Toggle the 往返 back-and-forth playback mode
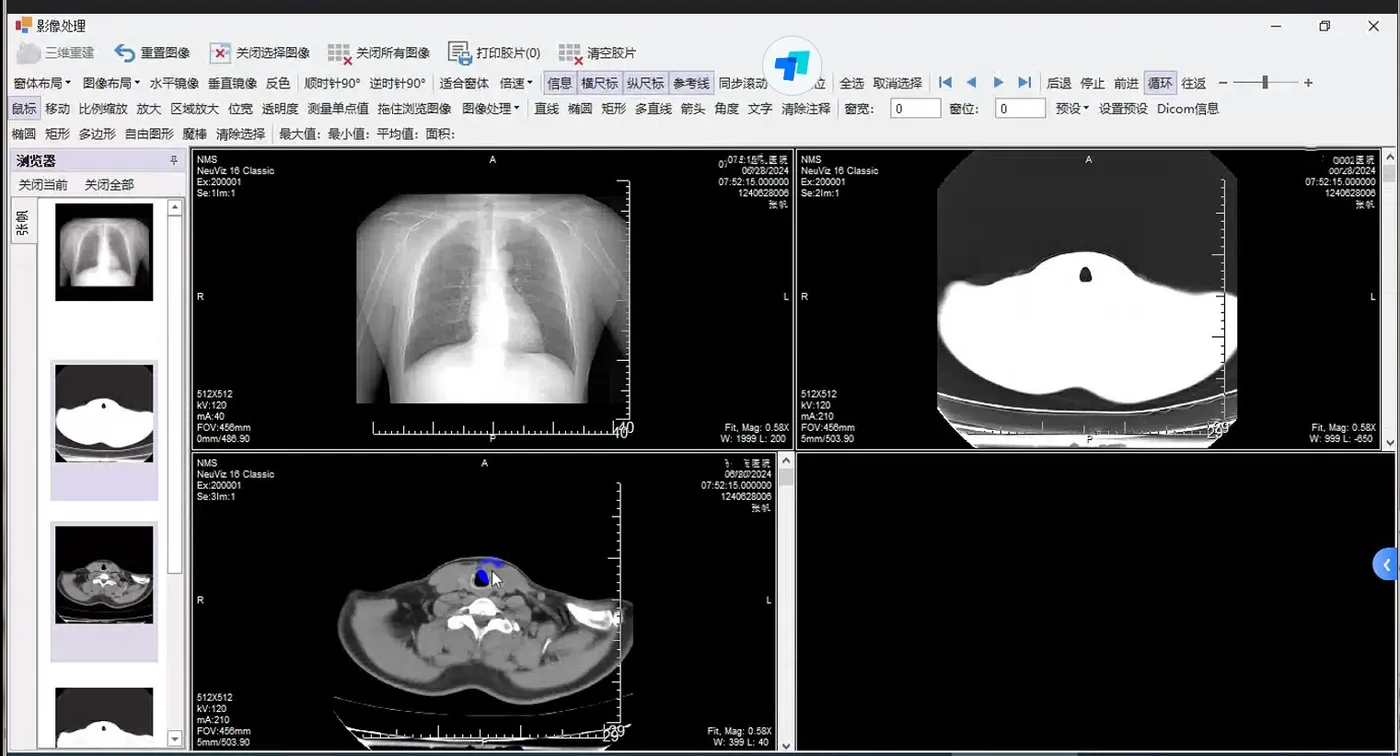This screenshot has width=1400, height=756. tap(1194, 83)
